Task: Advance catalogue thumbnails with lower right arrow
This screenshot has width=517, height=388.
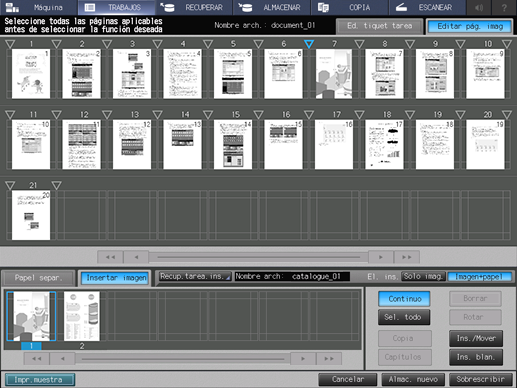Action: click(303, 359)
